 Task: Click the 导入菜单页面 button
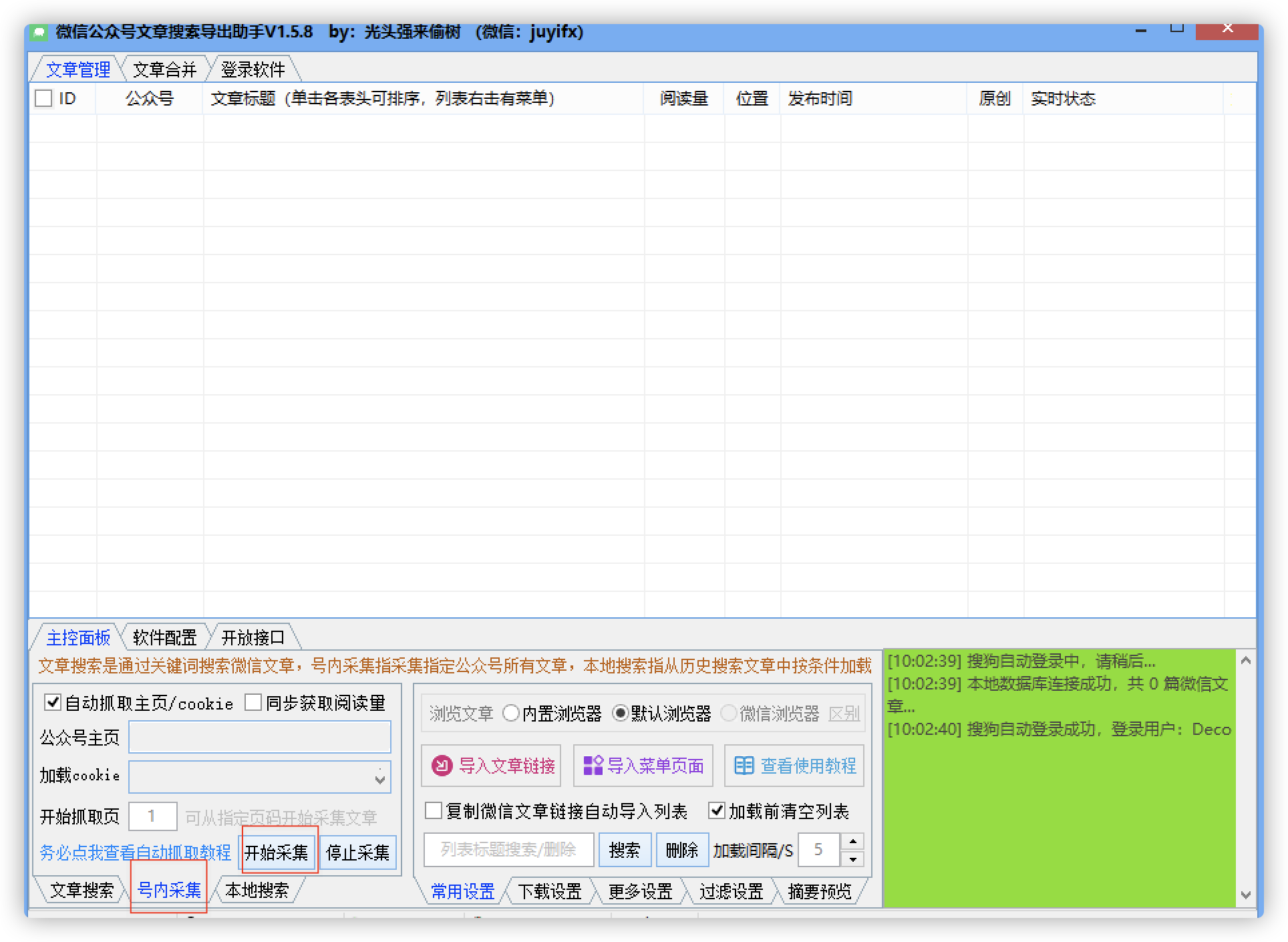643,766
